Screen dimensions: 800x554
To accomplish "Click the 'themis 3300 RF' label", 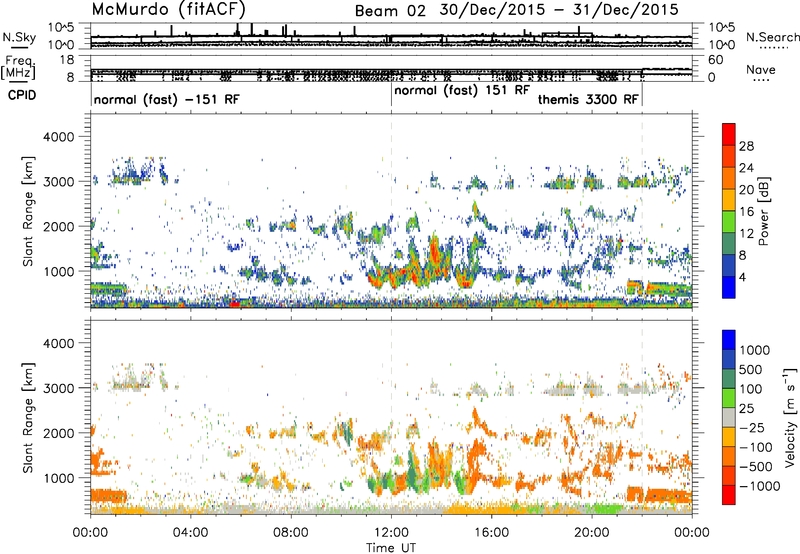I will 588,100.
